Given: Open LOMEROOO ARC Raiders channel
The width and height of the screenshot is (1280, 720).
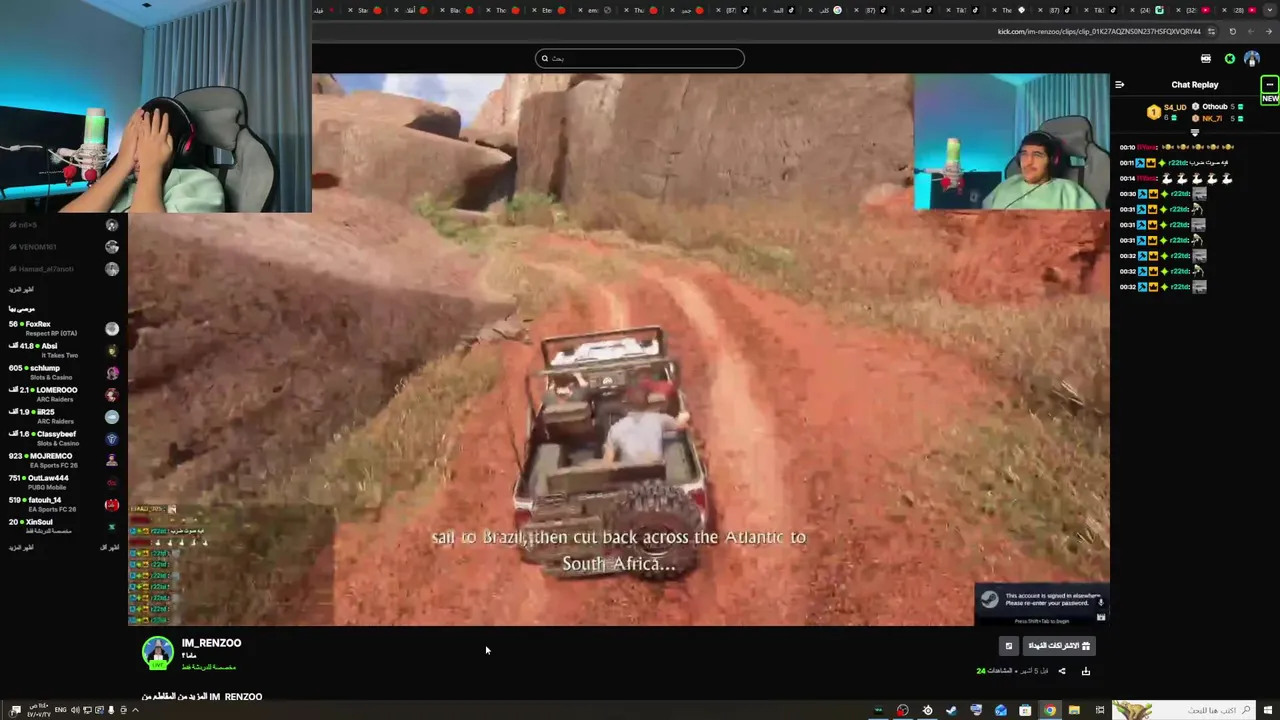Looking at the screenshot, I should (62, 394).
